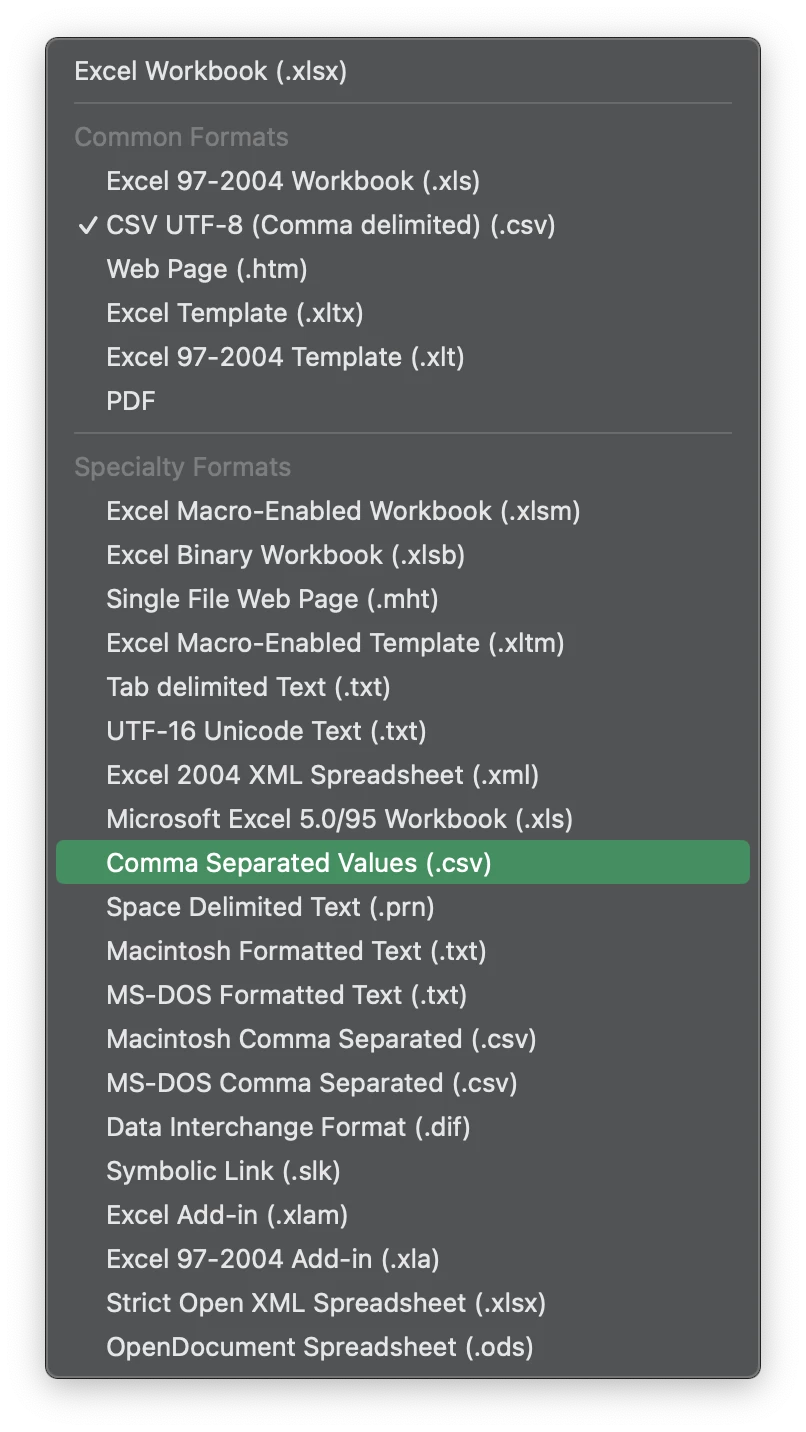This screenshot has height=1432, width=806.
Task: Choose Excel 97-2004 Workbook (.xls)
Action: point(403,181)
